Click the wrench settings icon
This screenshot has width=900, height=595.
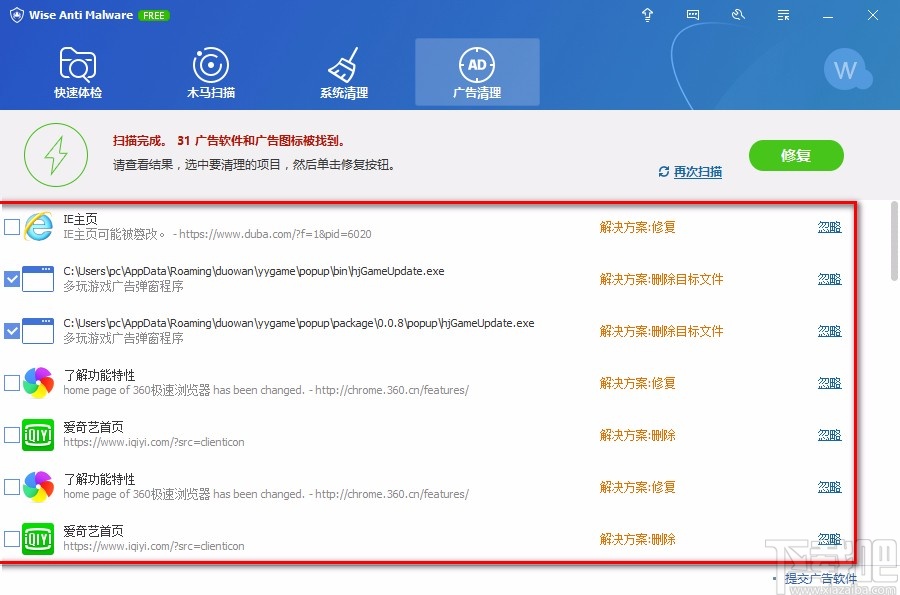738,15
